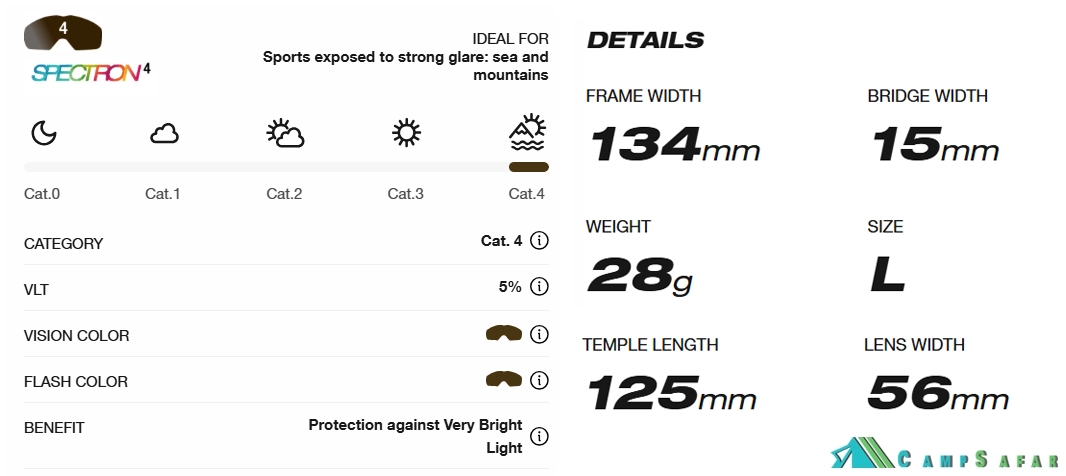Click the brown flash color swatch

[504, 380]
